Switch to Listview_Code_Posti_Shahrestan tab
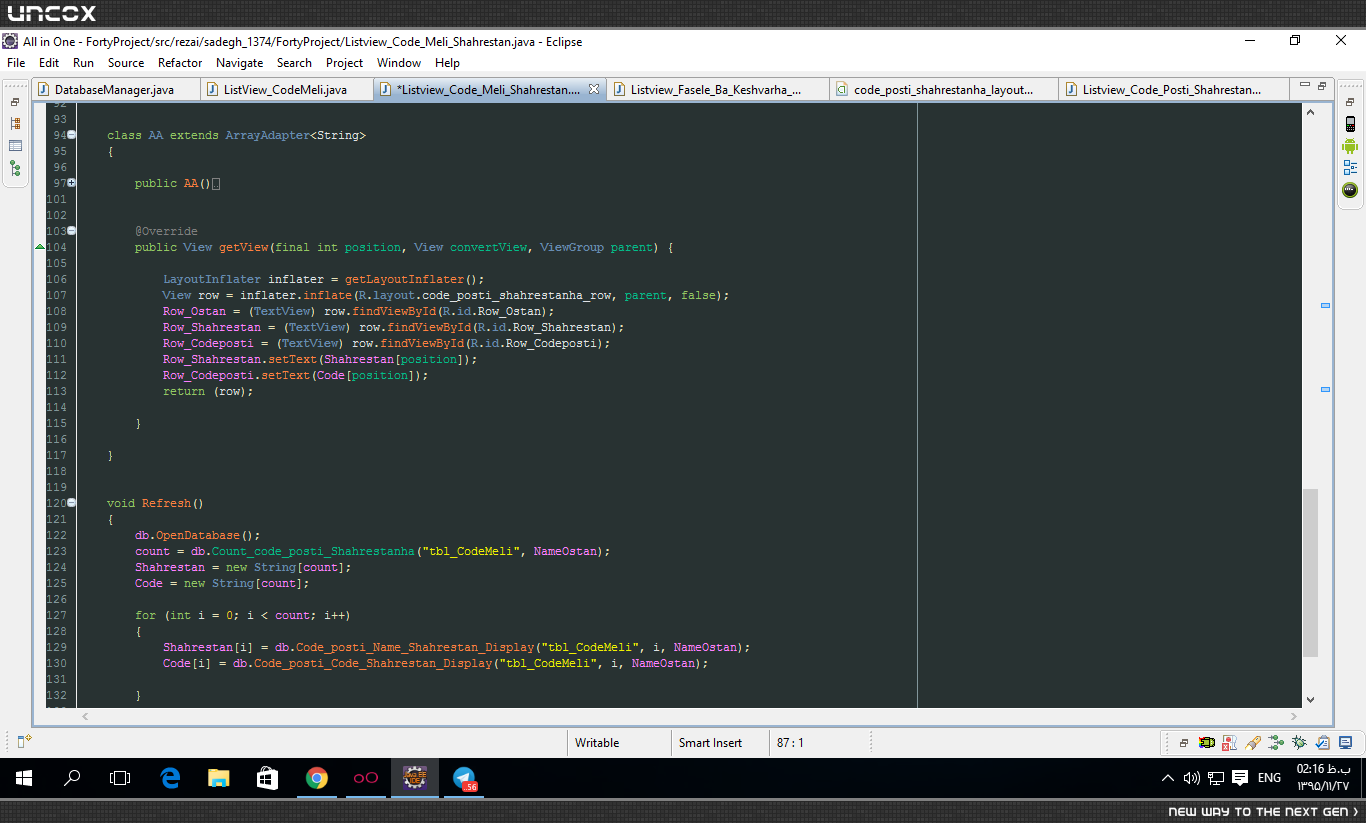1366x823 pixels. coord(1172,89)
